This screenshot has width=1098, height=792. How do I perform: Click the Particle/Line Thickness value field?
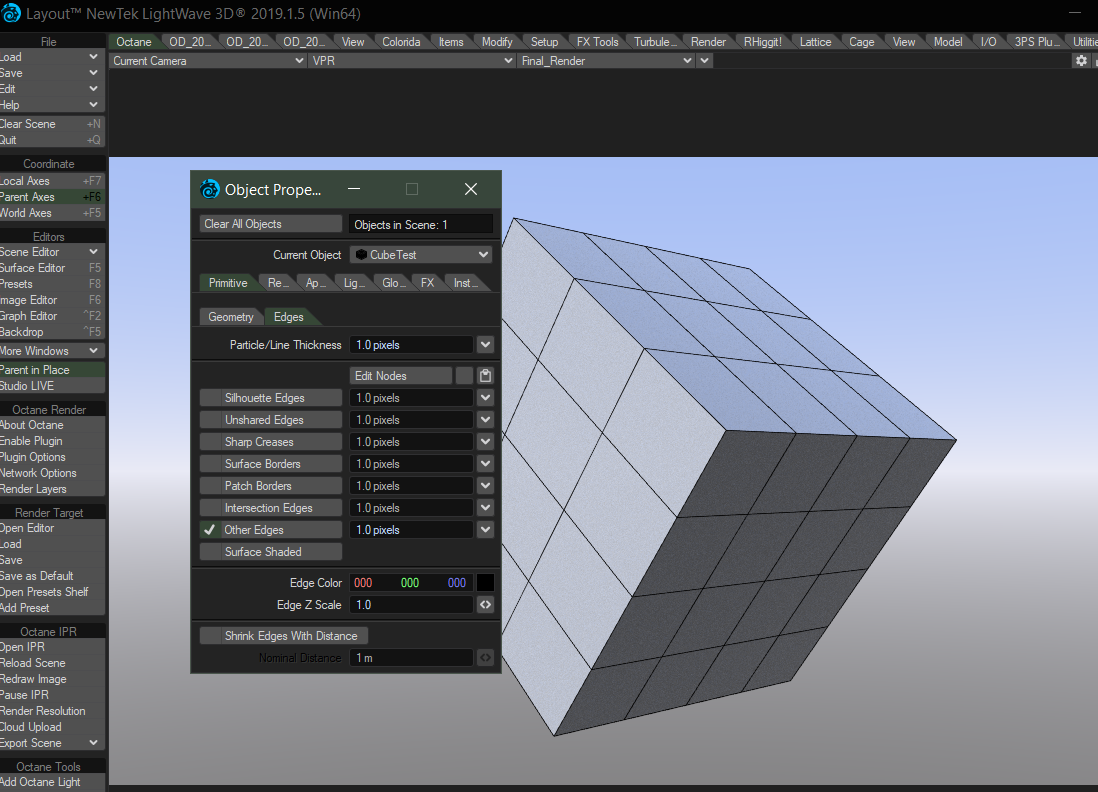(412, 345)
